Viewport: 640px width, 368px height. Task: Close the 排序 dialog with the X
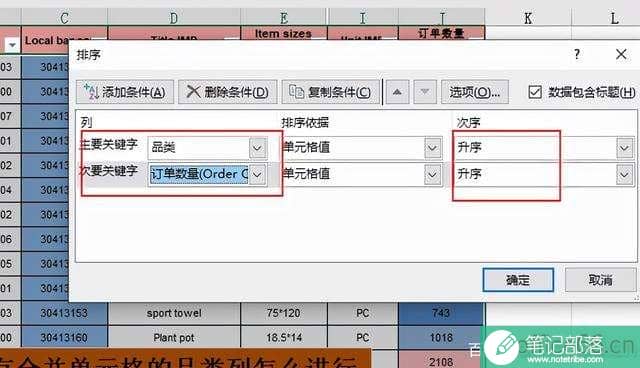(621, 54)
